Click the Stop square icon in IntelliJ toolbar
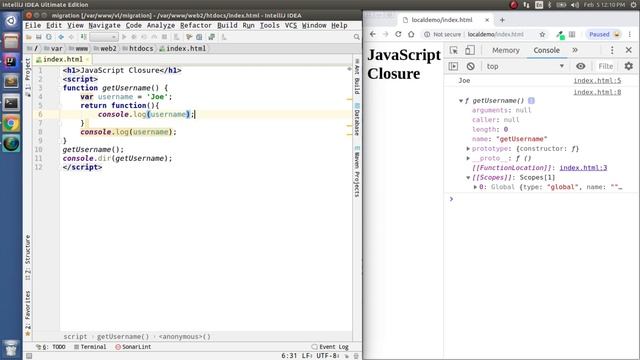 coord(164,37)
